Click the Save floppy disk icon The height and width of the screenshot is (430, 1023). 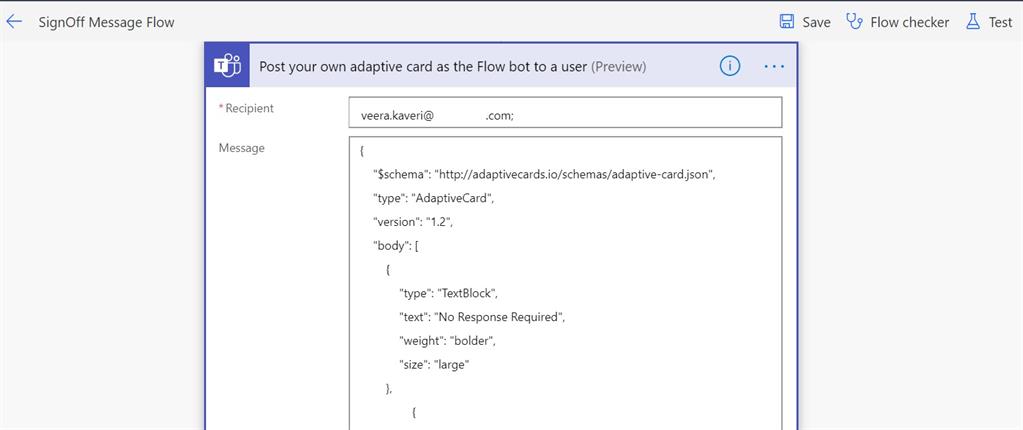click(x=787, y=22)
